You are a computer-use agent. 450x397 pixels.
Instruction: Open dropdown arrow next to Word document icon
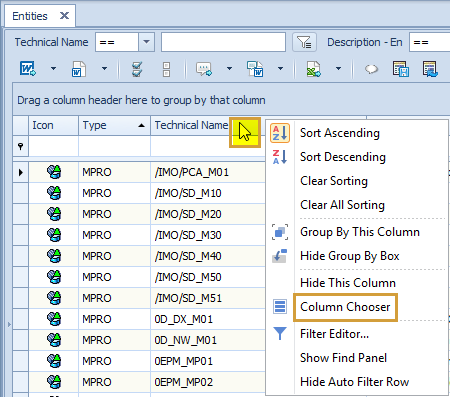(x=104, y=69)
